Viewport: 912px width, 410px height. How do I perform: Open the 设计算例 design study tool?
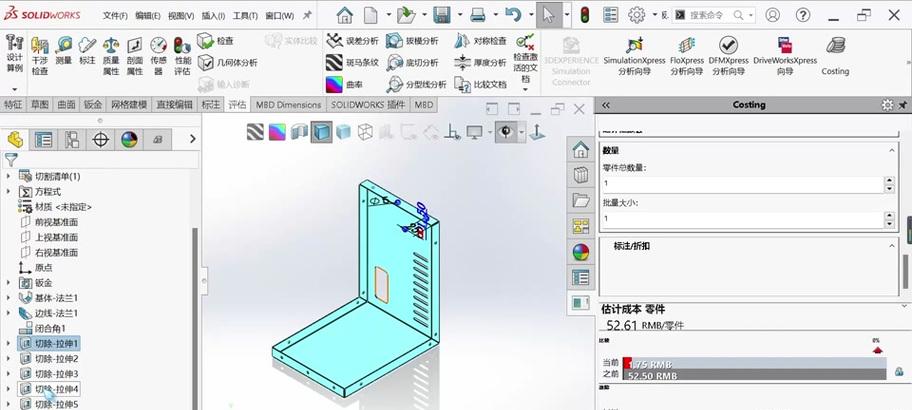coord(15,54)
